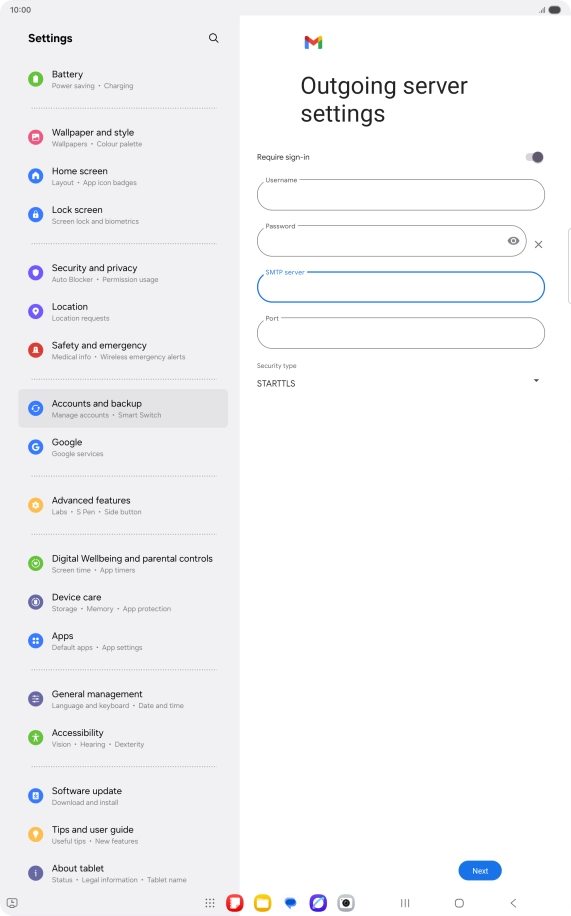Open Accounts and backup menu item

pos(123,408)
